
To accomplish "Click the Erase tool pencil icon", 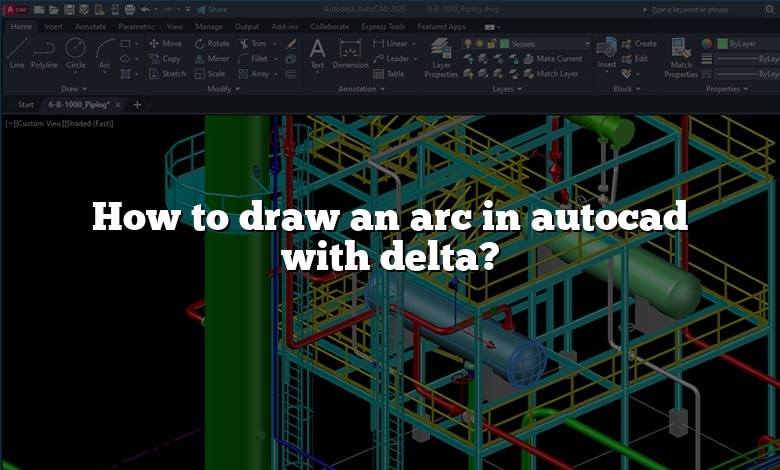I will [291, 44].
